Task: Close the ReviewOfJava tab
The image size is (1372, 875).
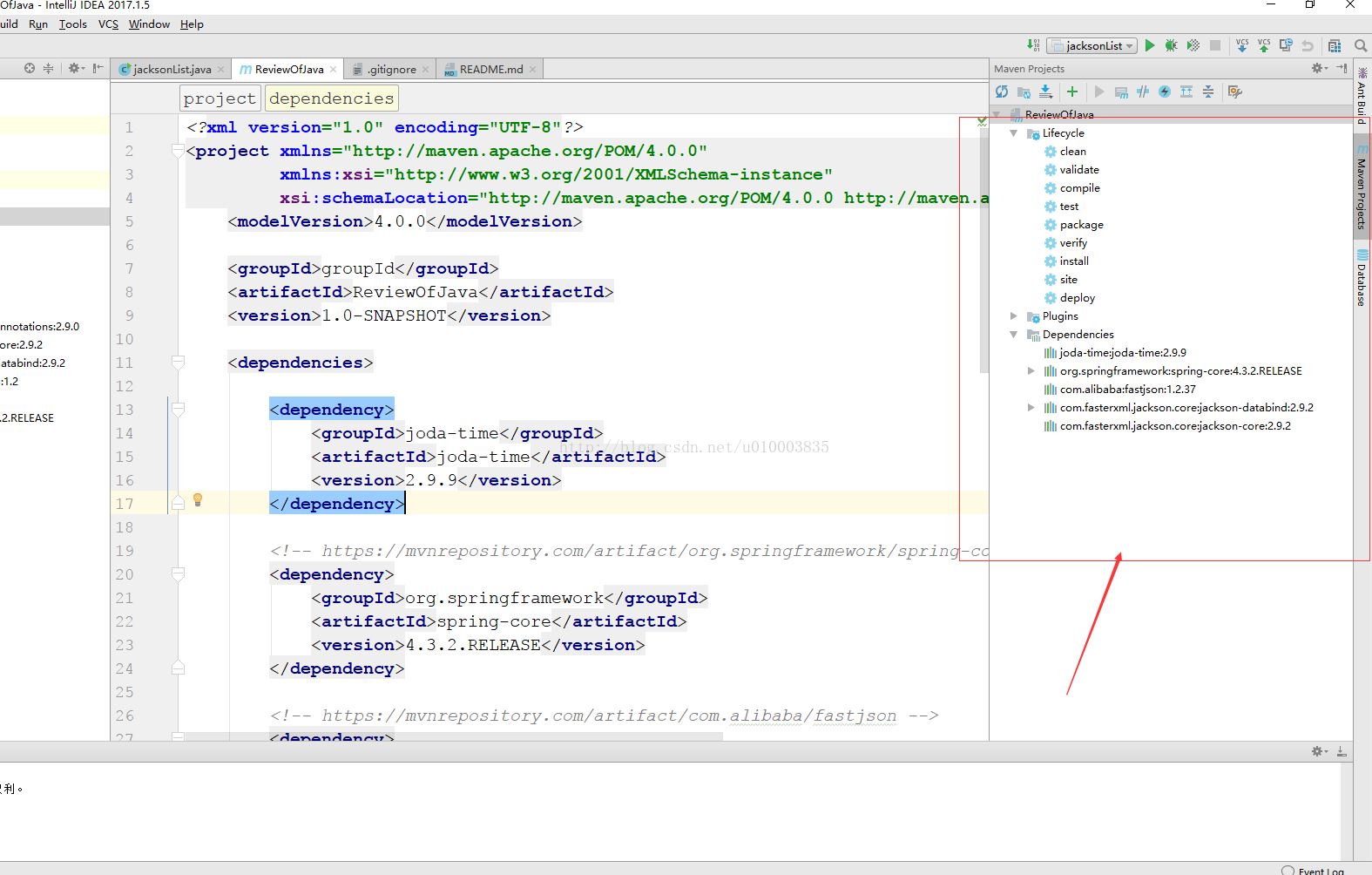Action: pos(333,69)
